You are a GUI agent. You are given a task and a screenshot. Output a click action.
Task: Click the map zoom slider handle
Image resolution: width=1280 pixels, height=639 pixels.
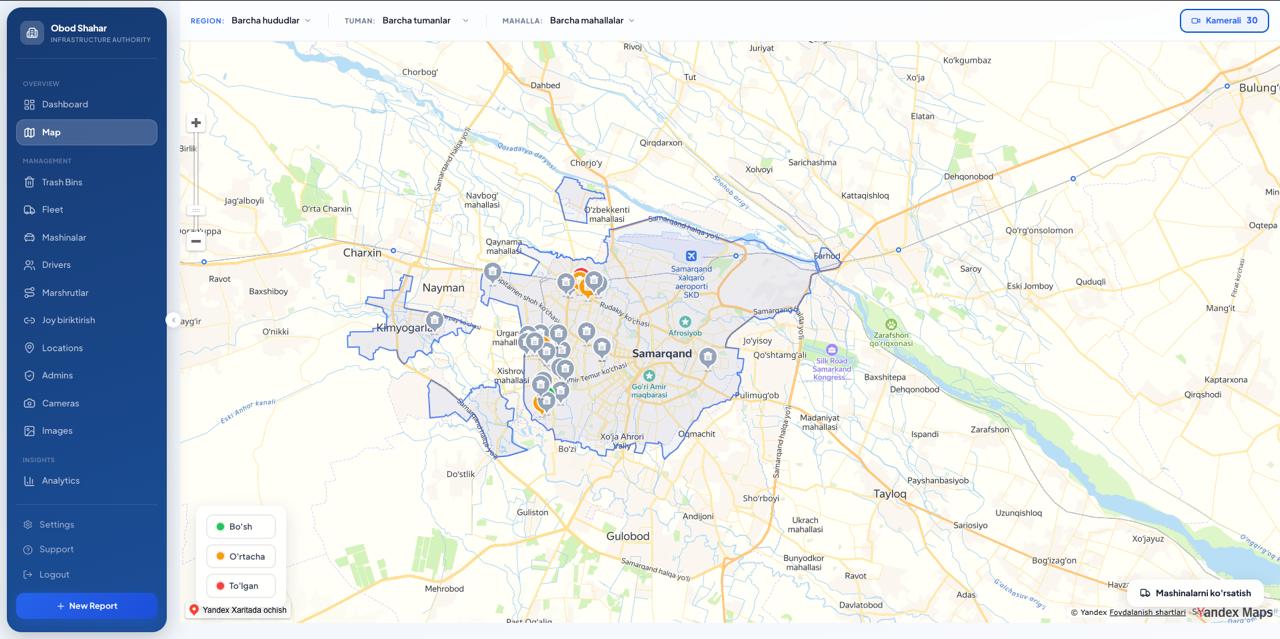(x=196, y=210)
